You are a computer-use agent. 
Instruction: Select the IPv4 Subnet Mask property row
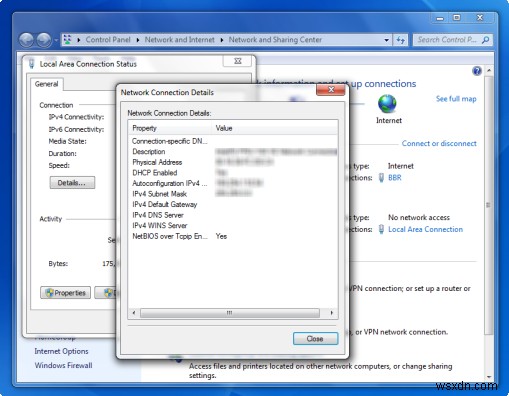pyautogui.click(x=233, y=194)
